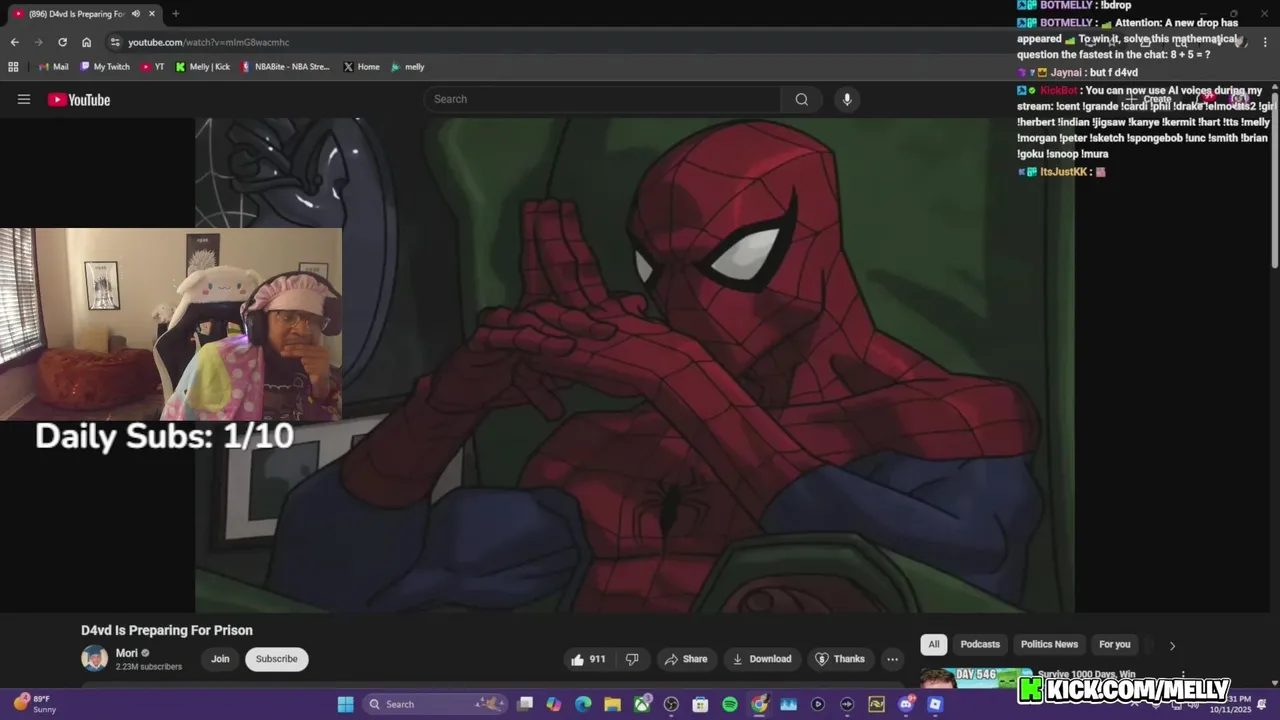Screen dimensions: 1280x720
Task: Open Mori's channel avatar
Action: coord(94,658)
